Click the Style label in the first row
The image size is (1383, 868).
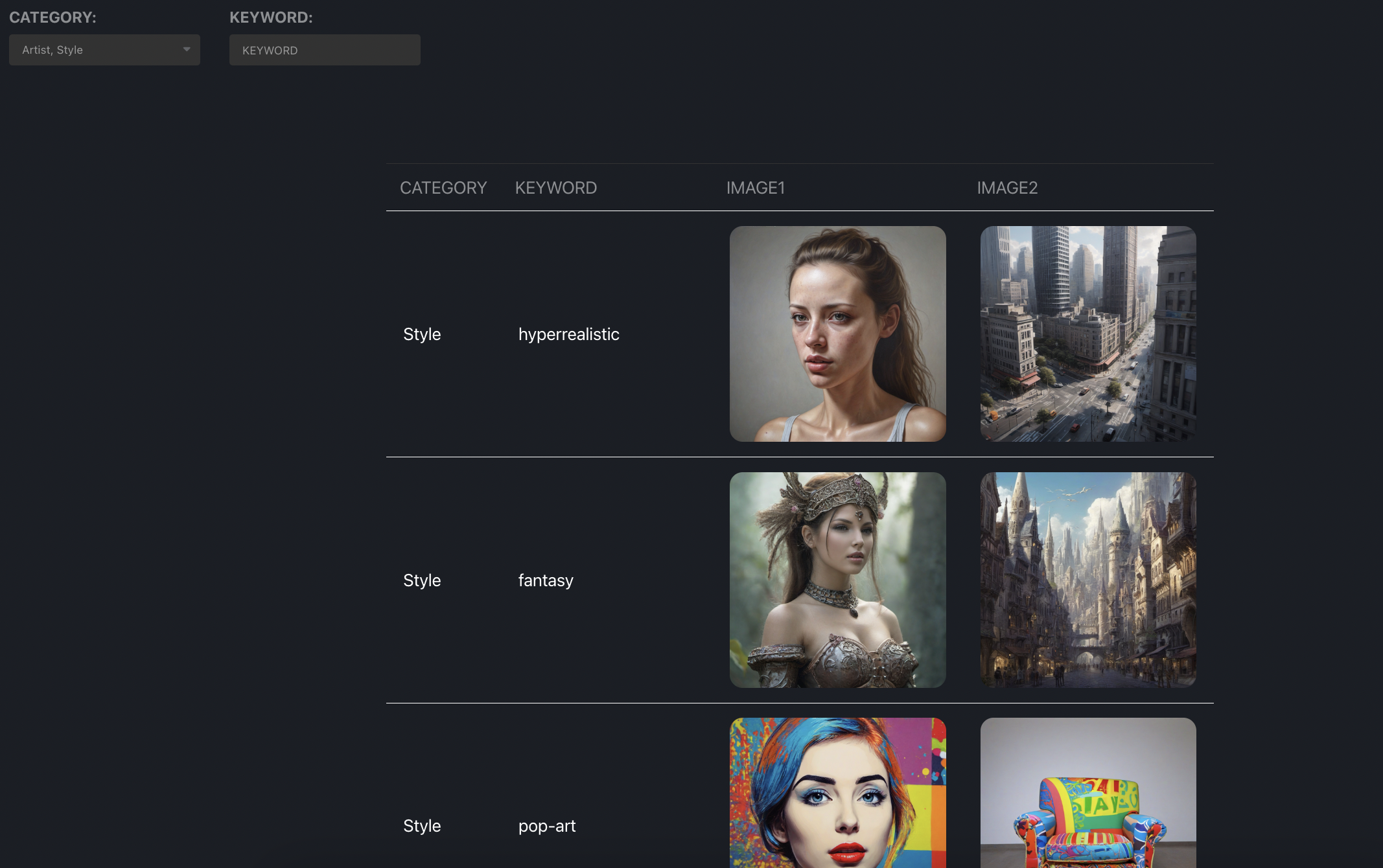pos(421,334)
